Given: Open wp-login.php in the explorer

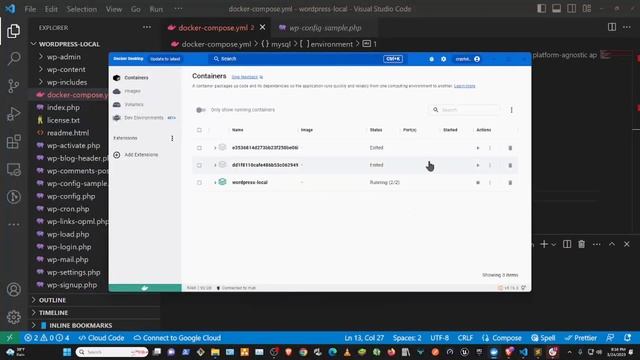Looking at the screenshot, I should [x=69, y=247].
